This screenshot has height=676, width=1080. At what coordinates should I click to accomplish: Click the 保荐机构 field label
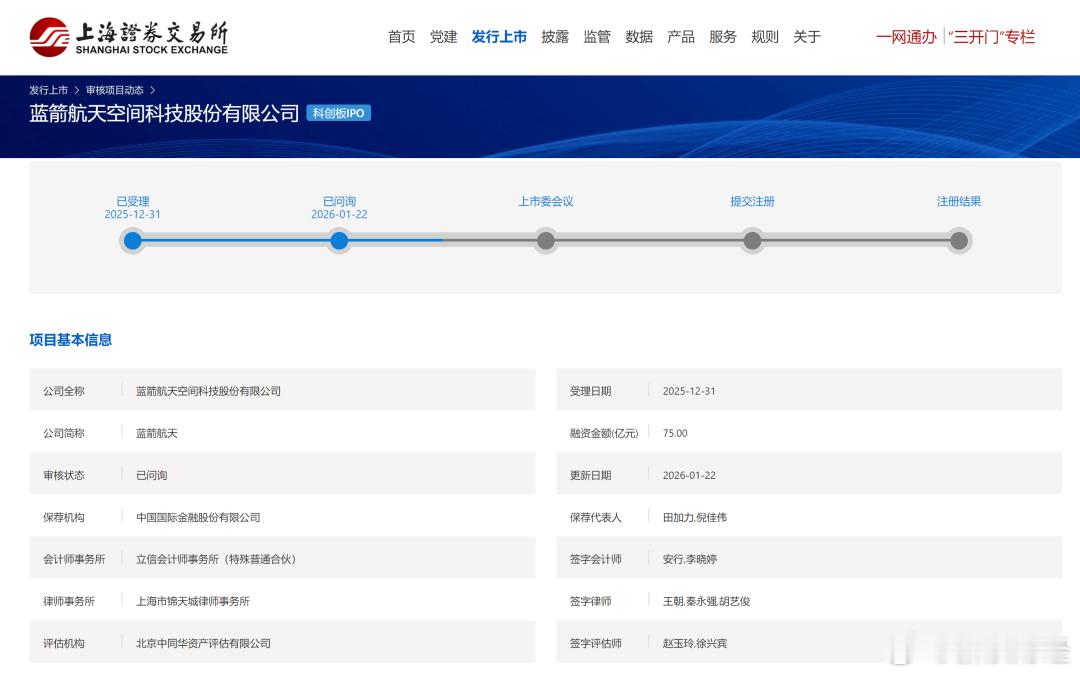[63, 517]
